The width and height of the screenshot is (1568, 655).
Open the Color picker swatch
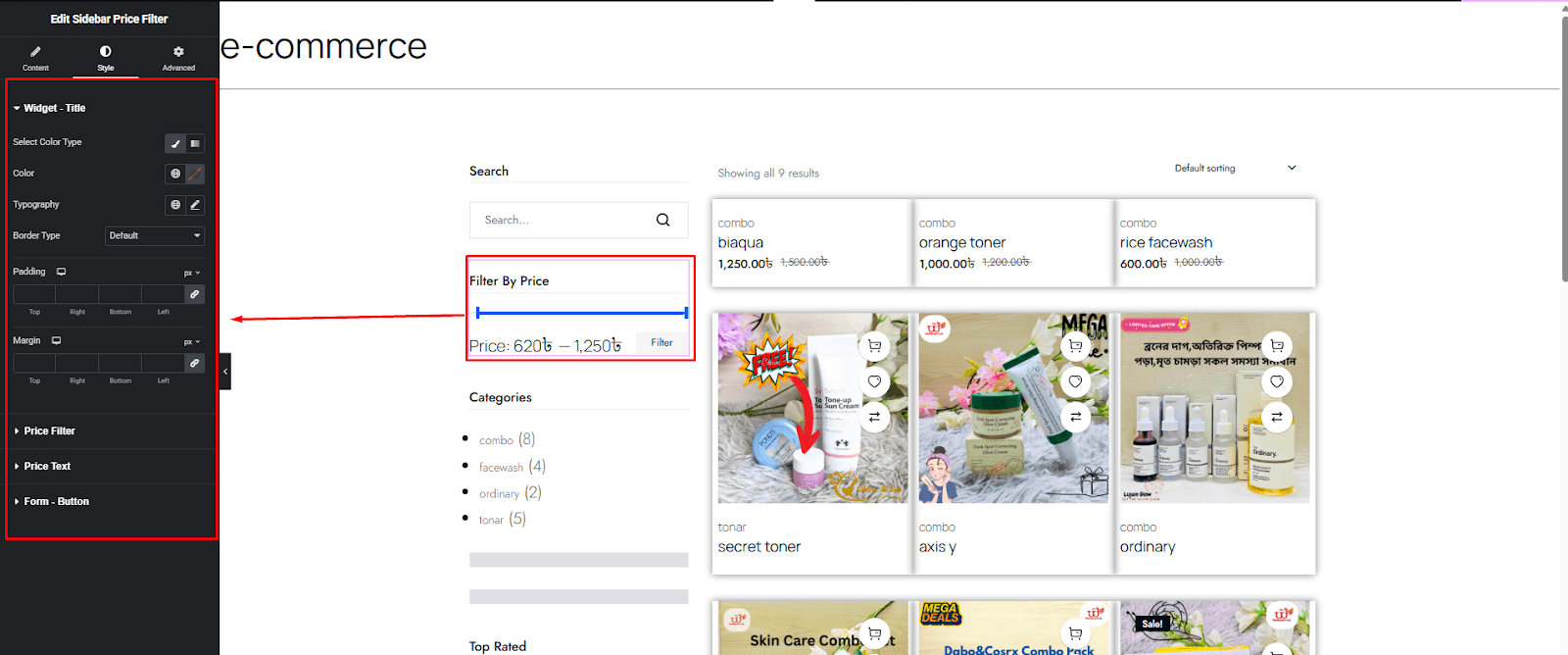click(x=195, y=174)
